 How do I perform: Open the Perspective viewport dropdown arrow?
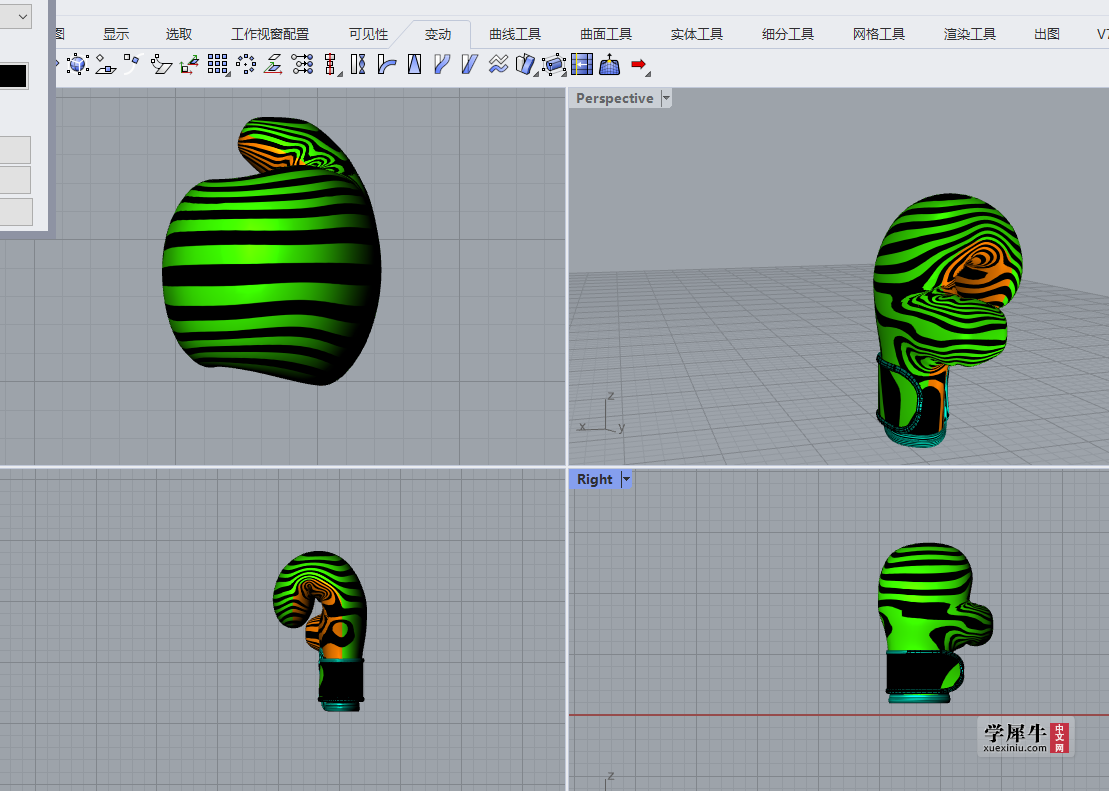tap(666, 98)
